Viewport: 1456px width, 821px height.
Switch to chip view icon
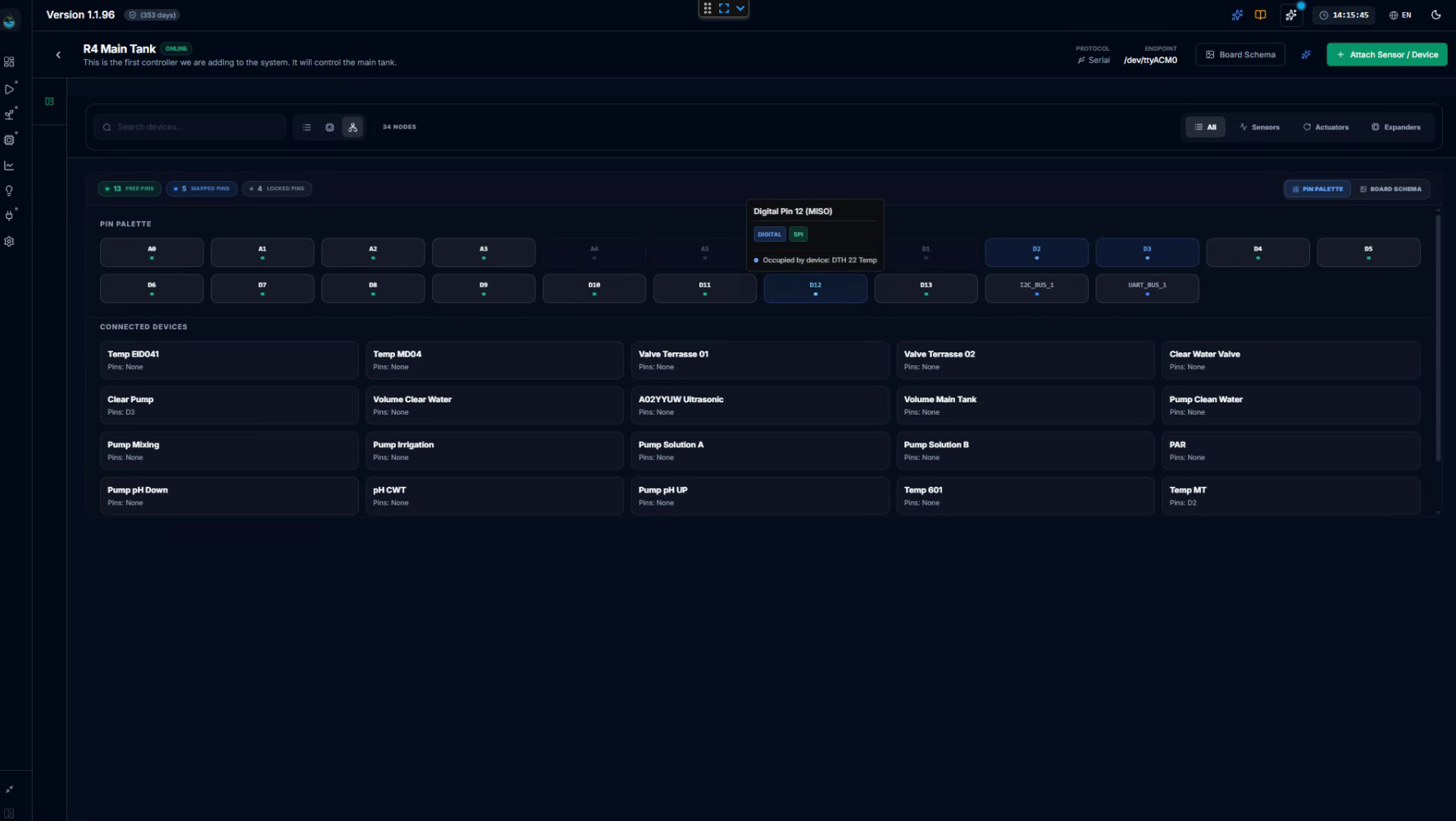tap(330, 127)
